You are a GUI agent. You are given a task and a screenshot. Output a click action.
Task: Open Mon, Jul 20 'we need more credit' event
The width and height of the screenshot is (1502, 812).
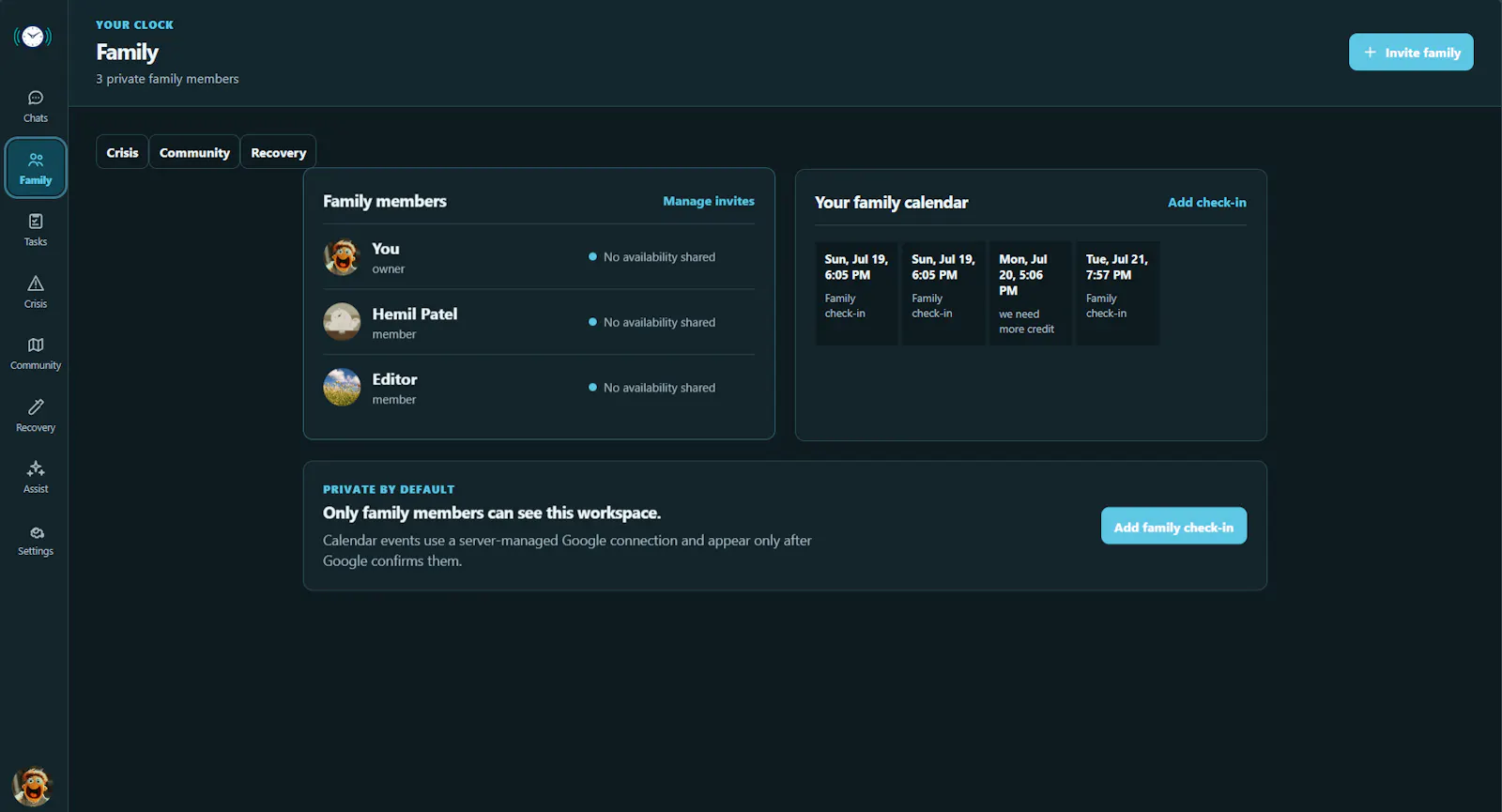pyautogui.click(x=1030, y=293)
